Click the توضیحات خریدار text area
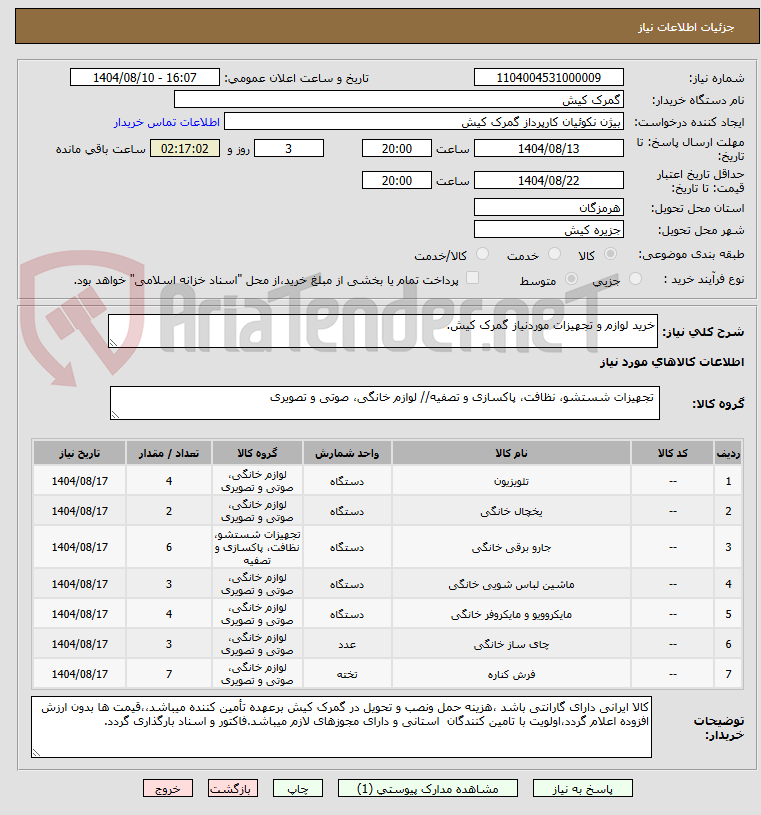This screenshot has height=815, width=761. pyautogui.click(x=341, y=727)
